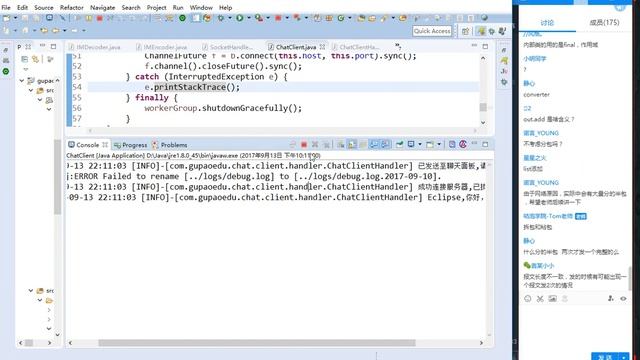Open the Window menu
The width and height of the screenshot is (640, 360).
click(x=201, y=7)
